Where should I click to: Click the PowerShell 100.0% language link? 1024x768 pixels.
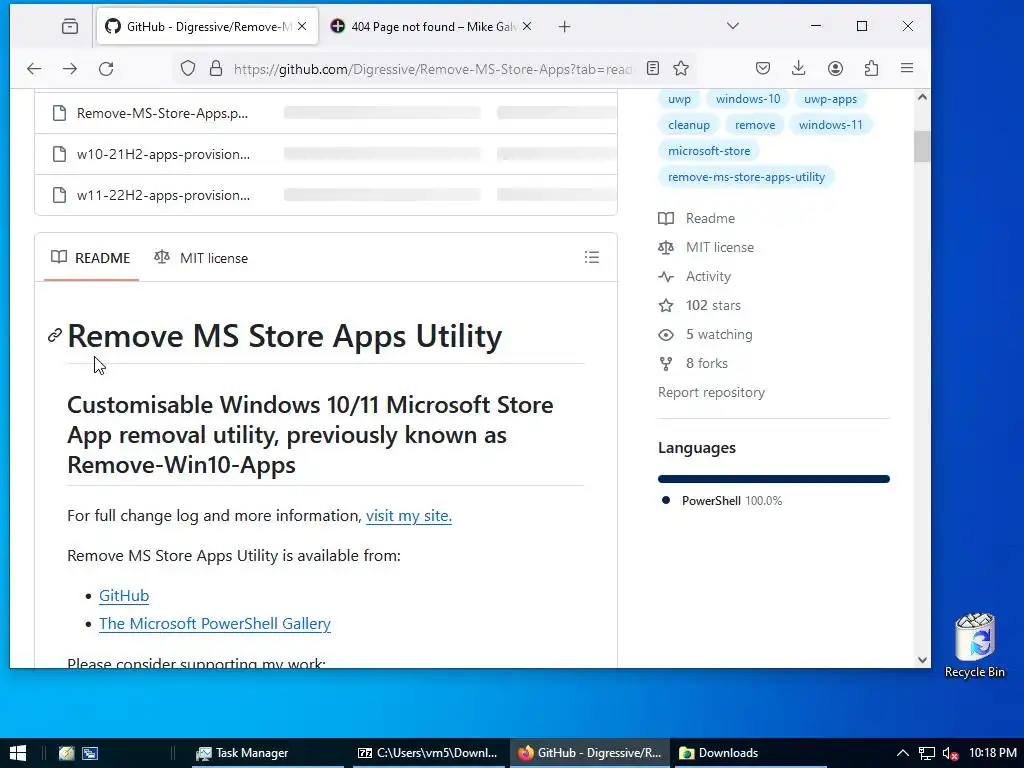(x=722, y=501)
